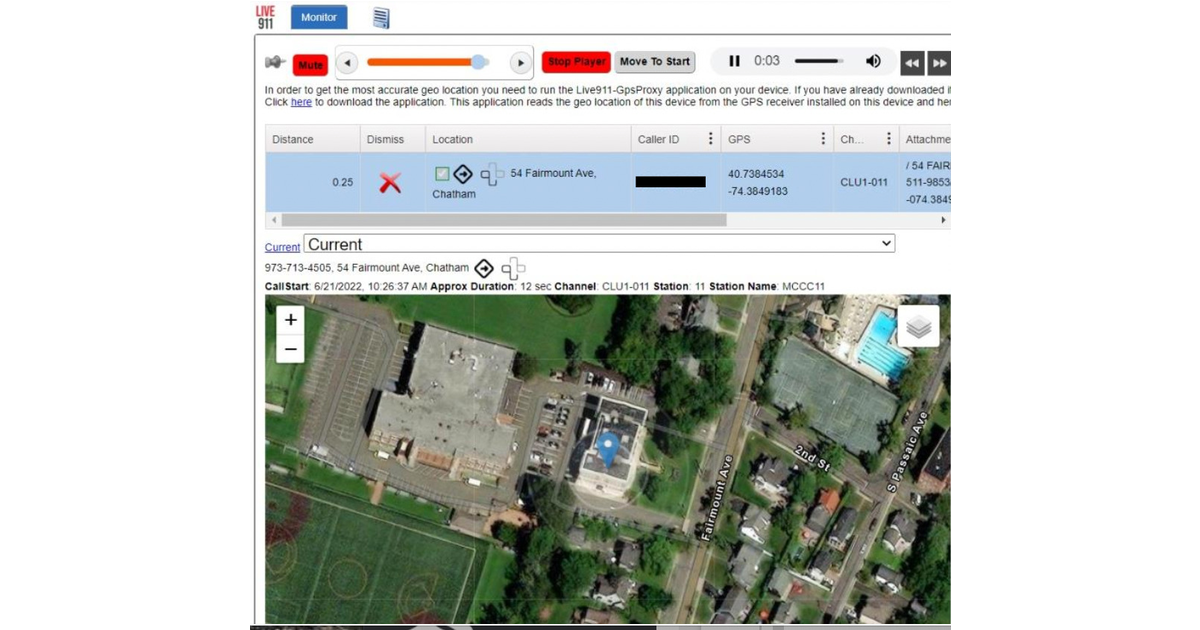The image size is (1200, 630).
Task: Switch to the Monitor tab
Action: point(319,17)
